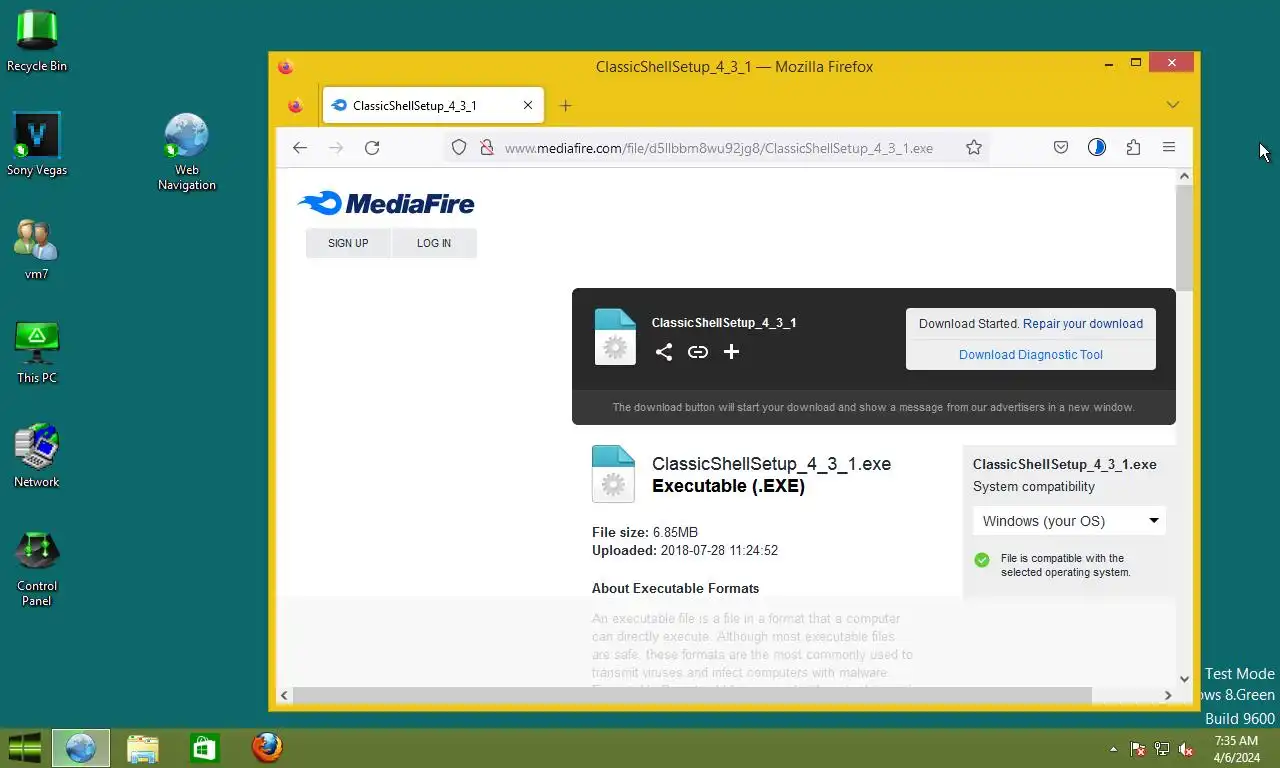Viewport: 1280px width, 768px height.
Task: Click the half-moon toolbar icon
Action: [1097, 148]
